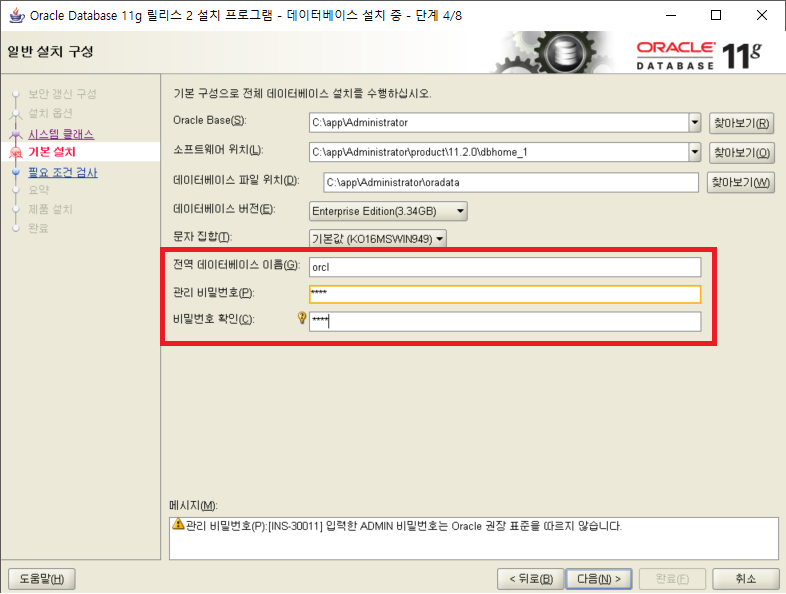Click the 제품 설치 step in sidebar
Viewport: 786px width, 594px height.
click(50, 209)
